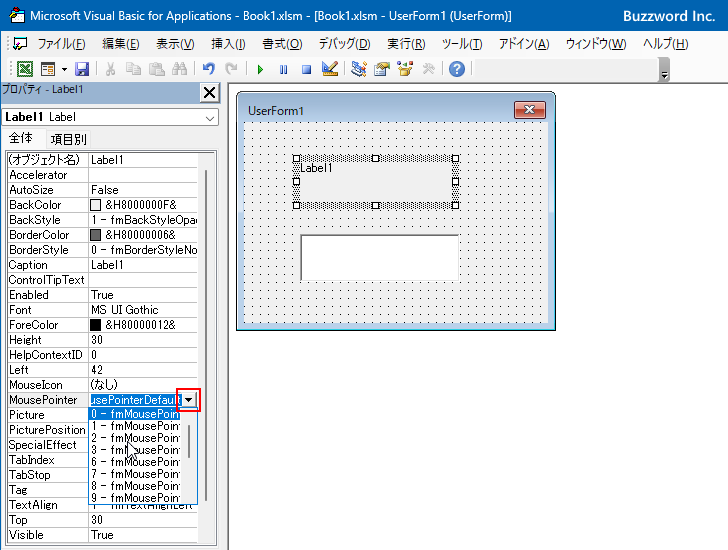Expand the Label1 object selector dropdown
Image resolution: width=728 pixels, height=550 pixels.
click(x=210, y=118)
